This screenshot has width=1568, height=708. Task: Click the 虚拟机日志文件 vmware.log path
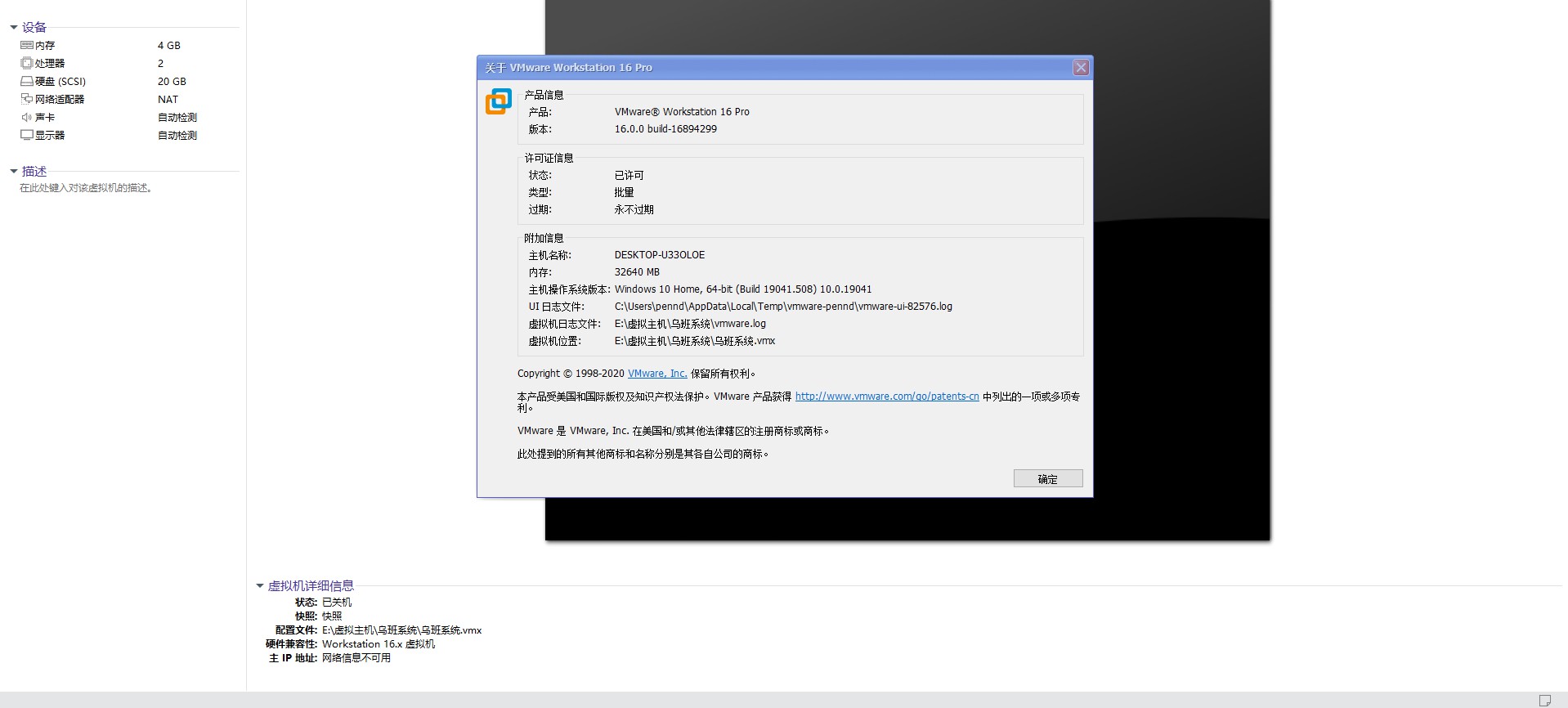pyautogui.click(x=690, y=324)
